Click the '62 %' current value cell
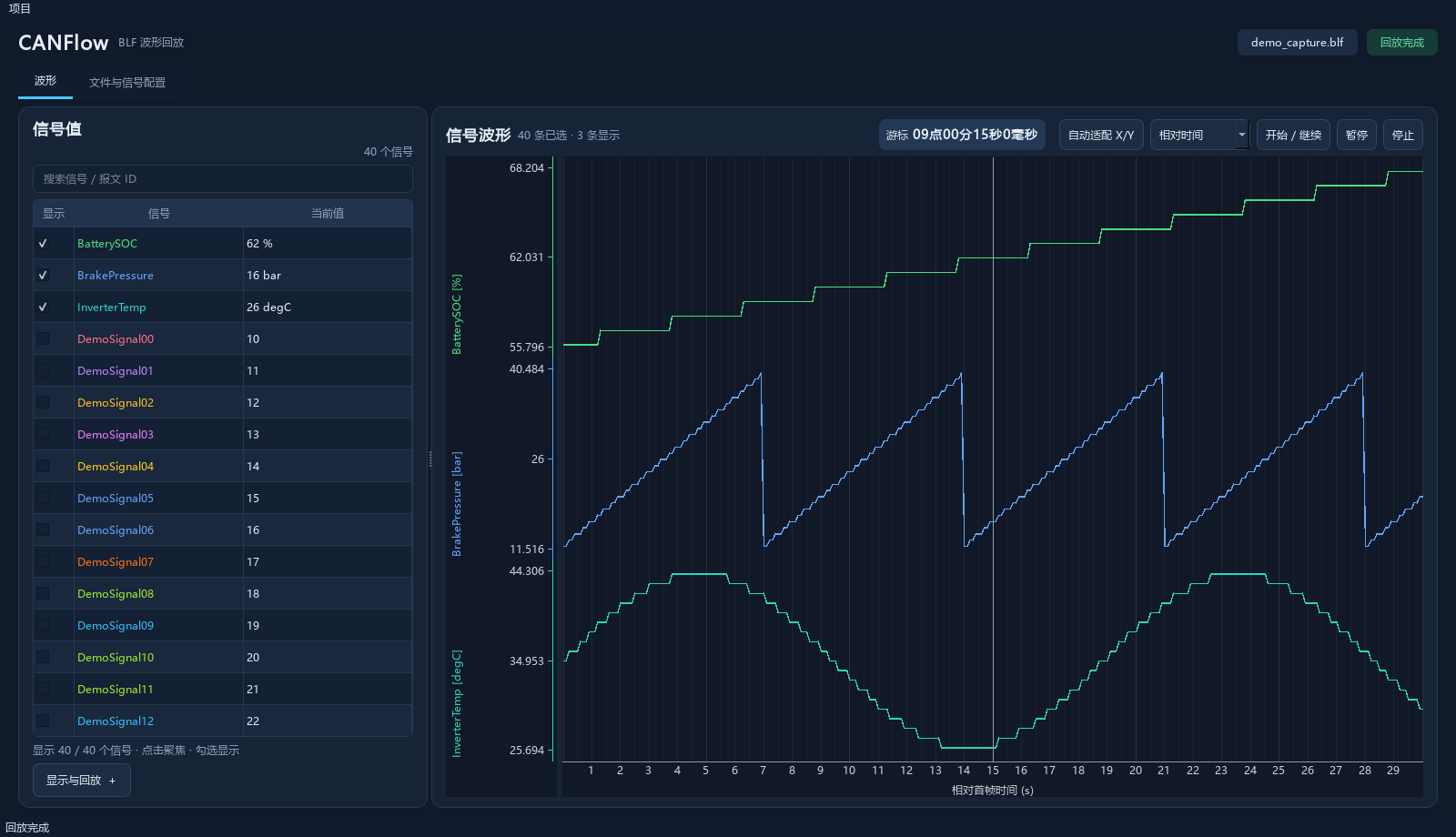This screenshot has width=1456, height=837. click(x=328, y=243)
